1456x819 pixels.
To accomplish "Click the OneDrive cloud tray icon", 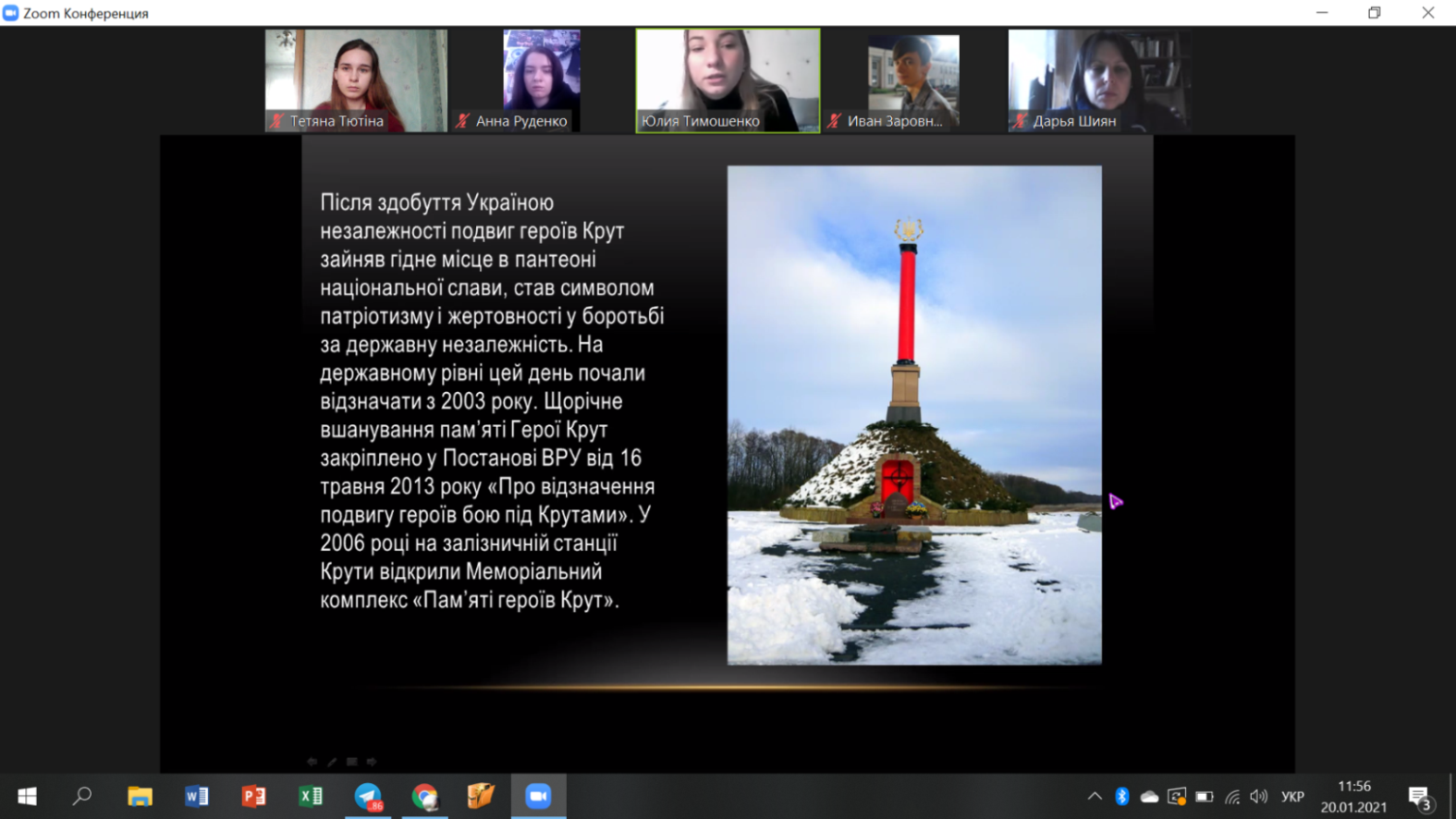I will pyautogui.click(x=1149, y=796).
